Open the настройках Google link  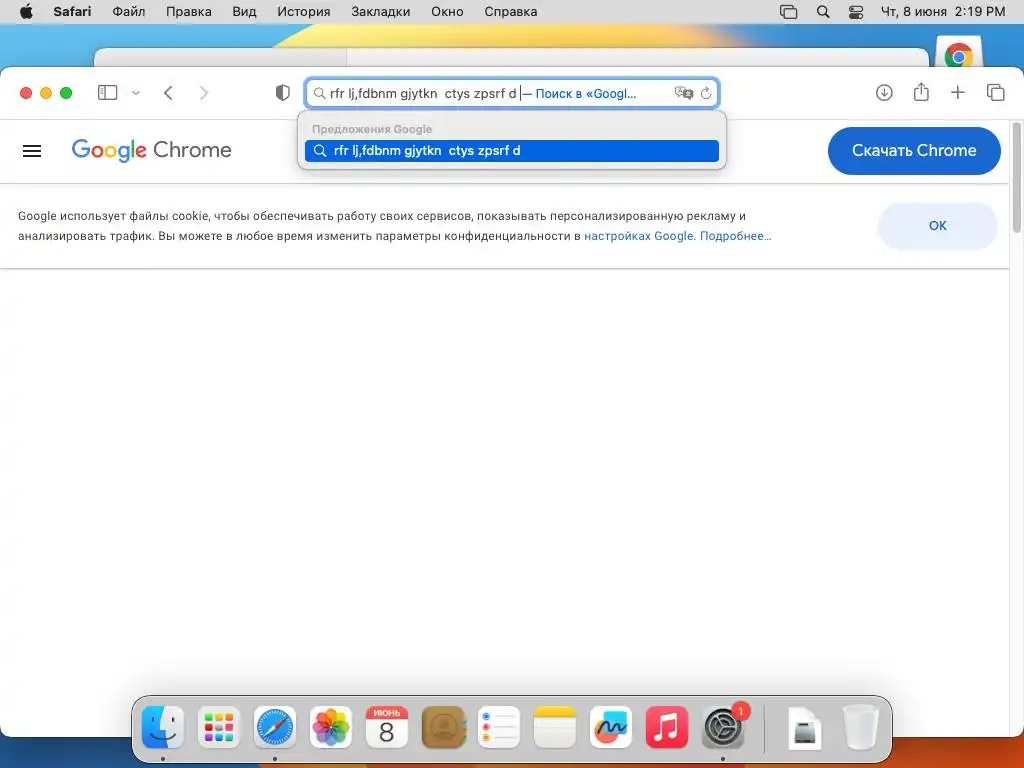(x=638, y=236)
